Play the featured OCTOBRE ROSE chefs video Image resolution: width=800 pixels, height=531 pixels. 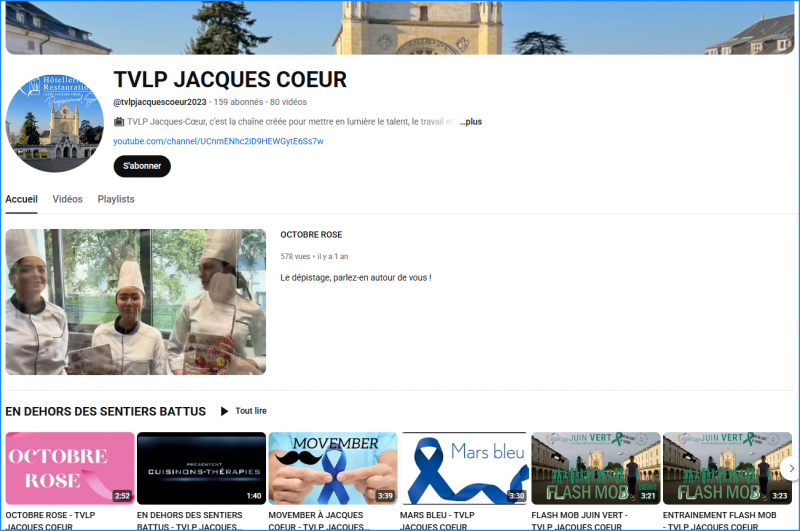[136, 302]
